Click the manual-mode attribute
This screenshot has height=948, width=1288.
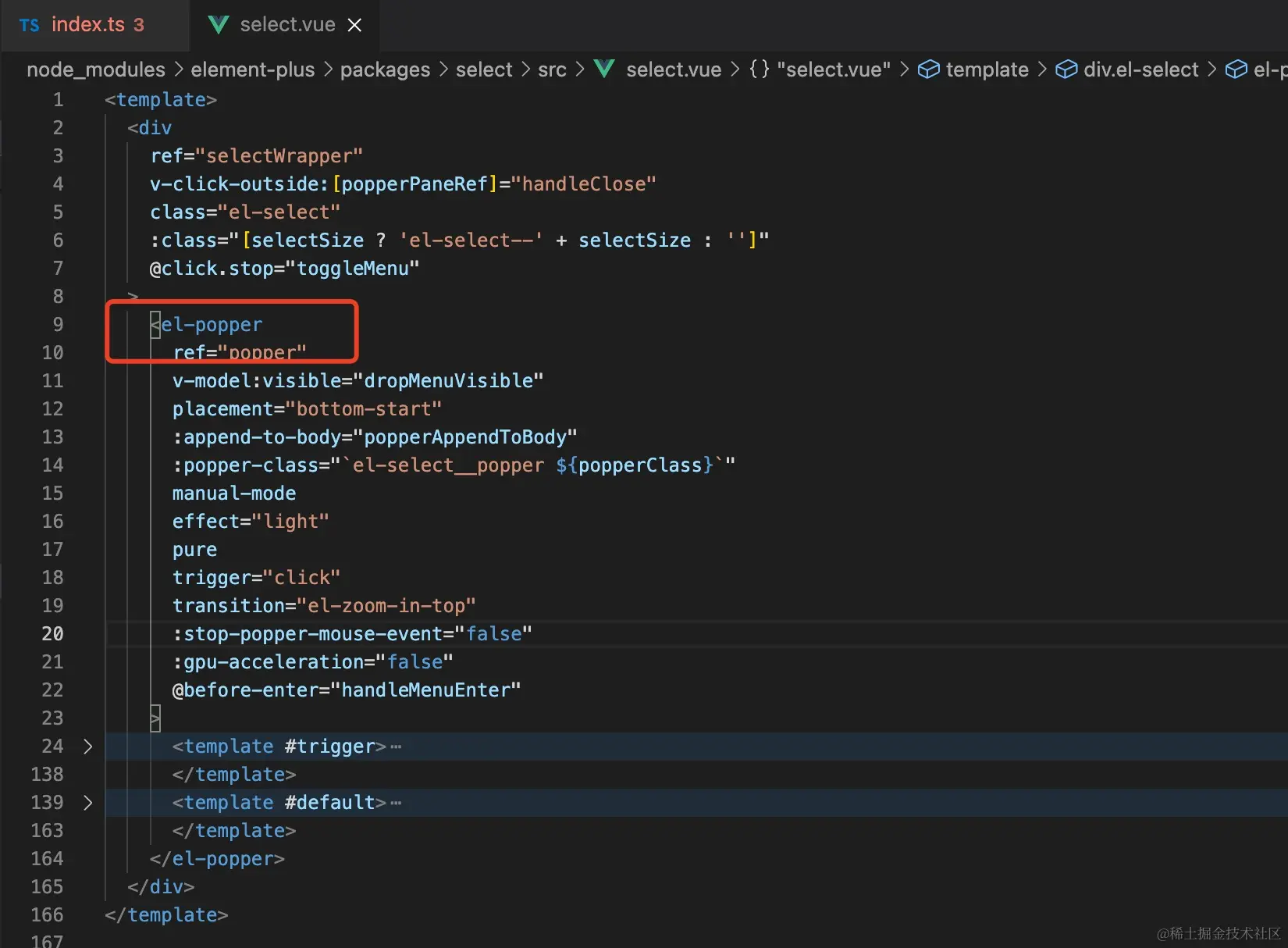pos(234,494)
